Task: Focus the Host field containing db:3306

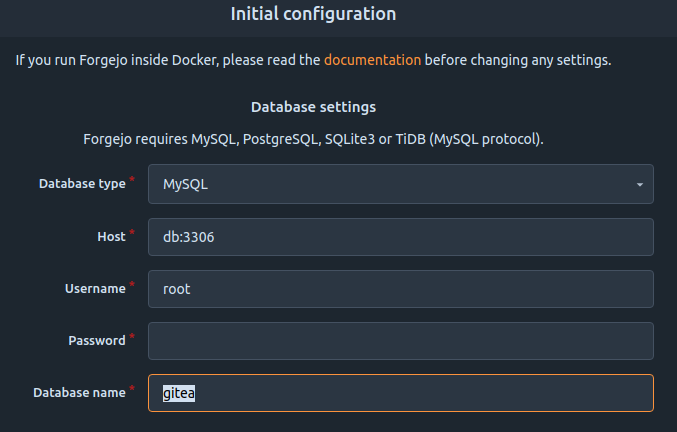Action: coord(401,237)
